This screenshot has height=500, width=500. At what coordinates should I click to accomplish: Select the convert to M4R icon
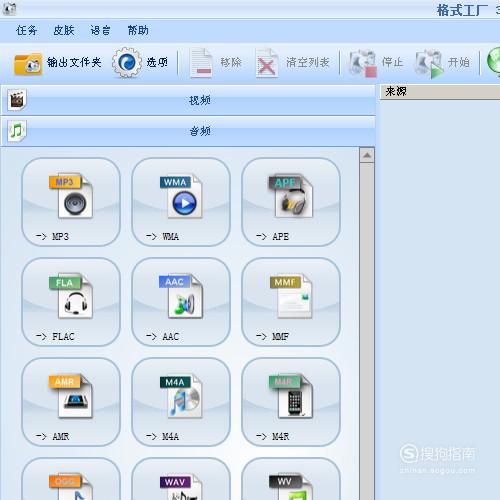point(291,402)
